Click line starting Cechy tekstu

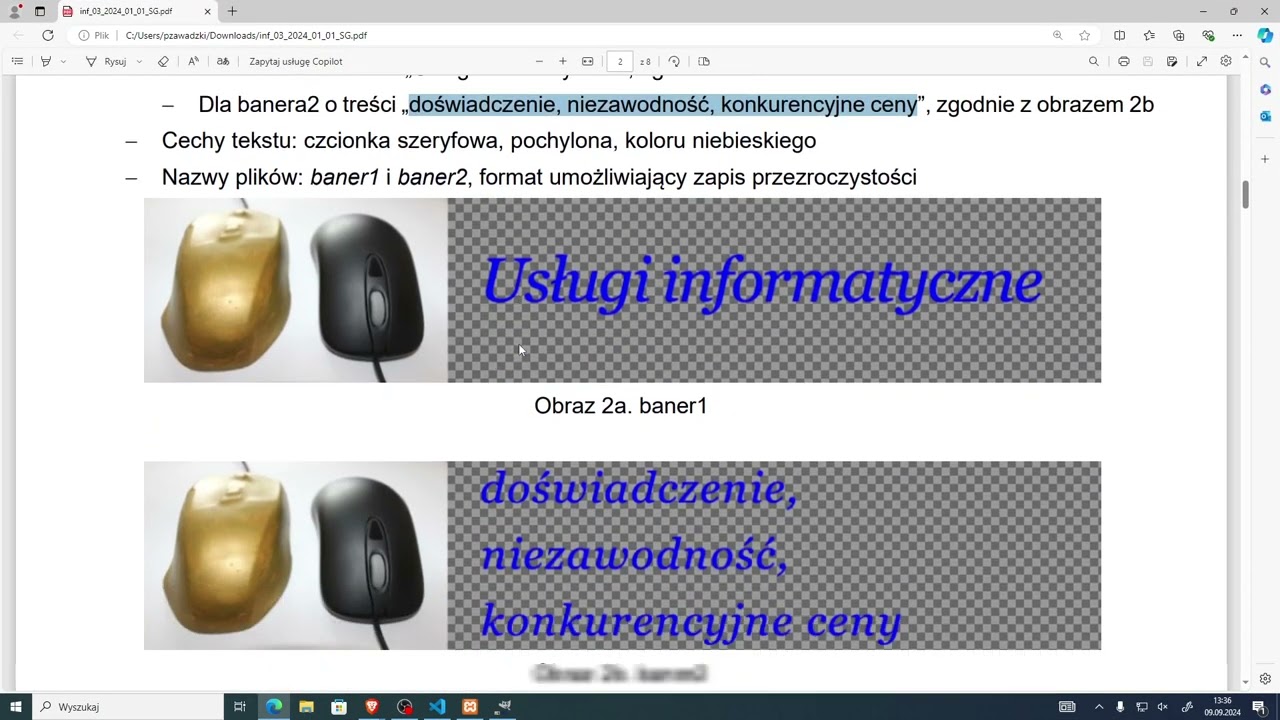[x=489, y=141]
